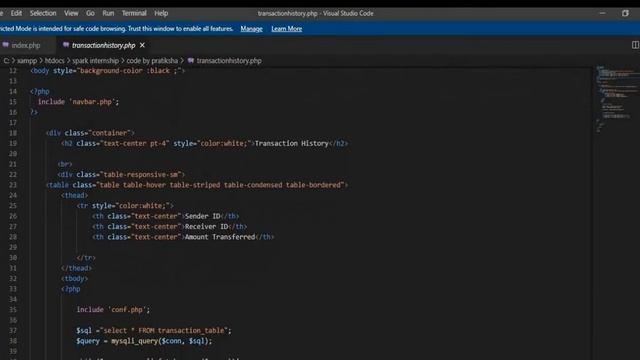
Task: Open the Help menu
Action: (x=161, y=13)
